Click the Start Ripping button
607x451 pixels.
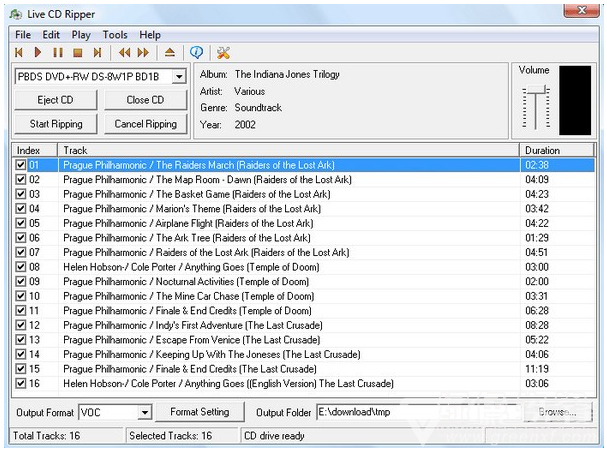click(56, 124)
